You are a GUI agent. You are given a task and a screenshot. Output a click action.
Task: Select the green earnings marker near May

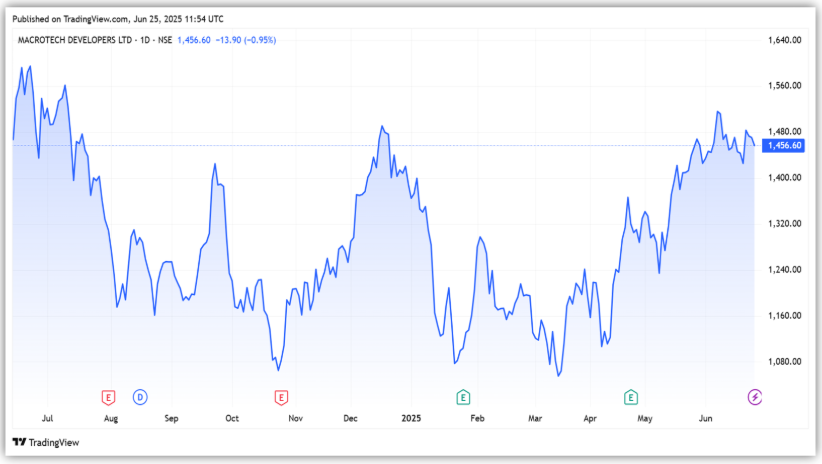pos(631,397)
